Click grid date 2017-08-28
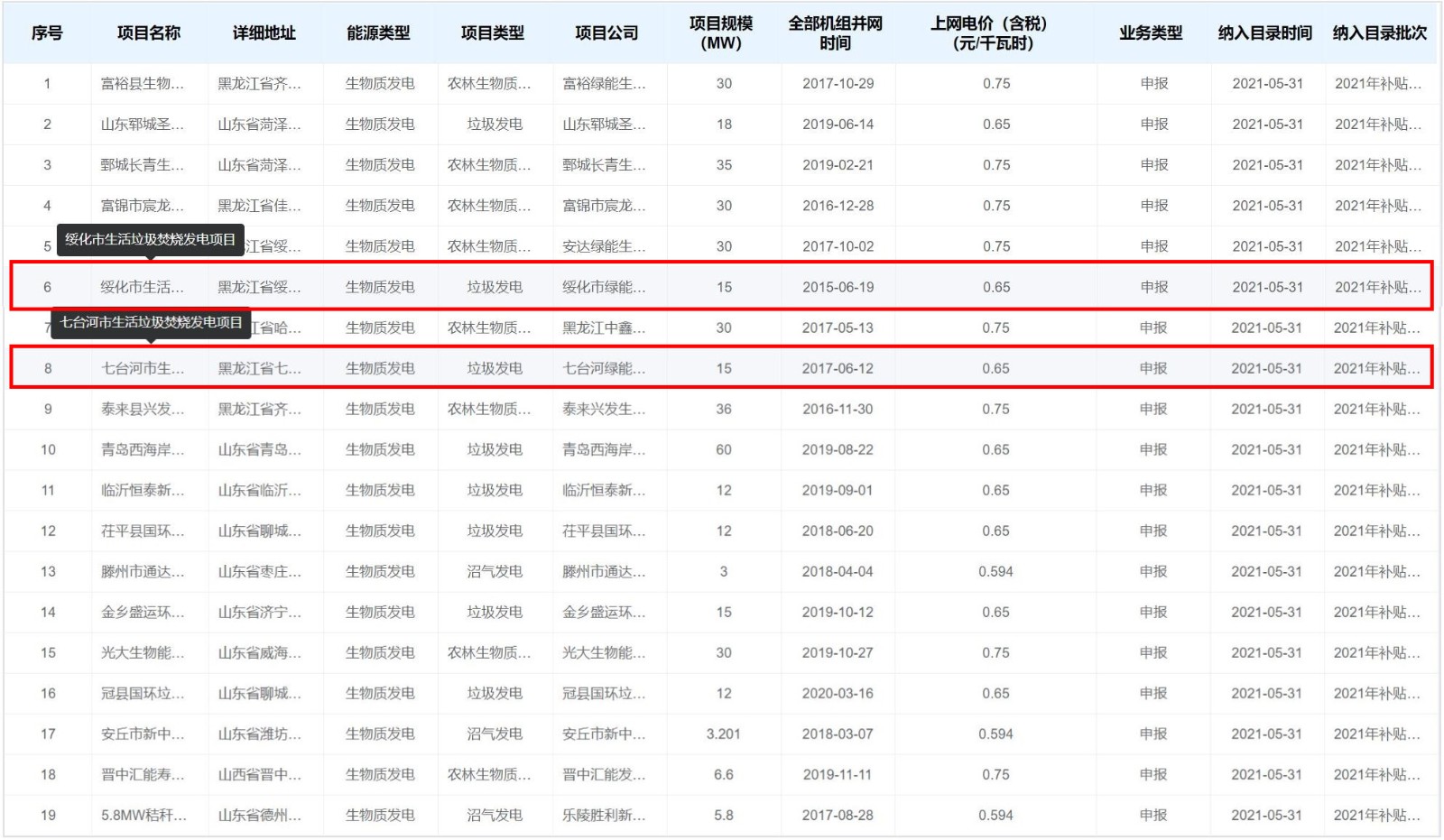Image resolution: width=1444 pixels, height=840 pixels. tap(838, 815)
